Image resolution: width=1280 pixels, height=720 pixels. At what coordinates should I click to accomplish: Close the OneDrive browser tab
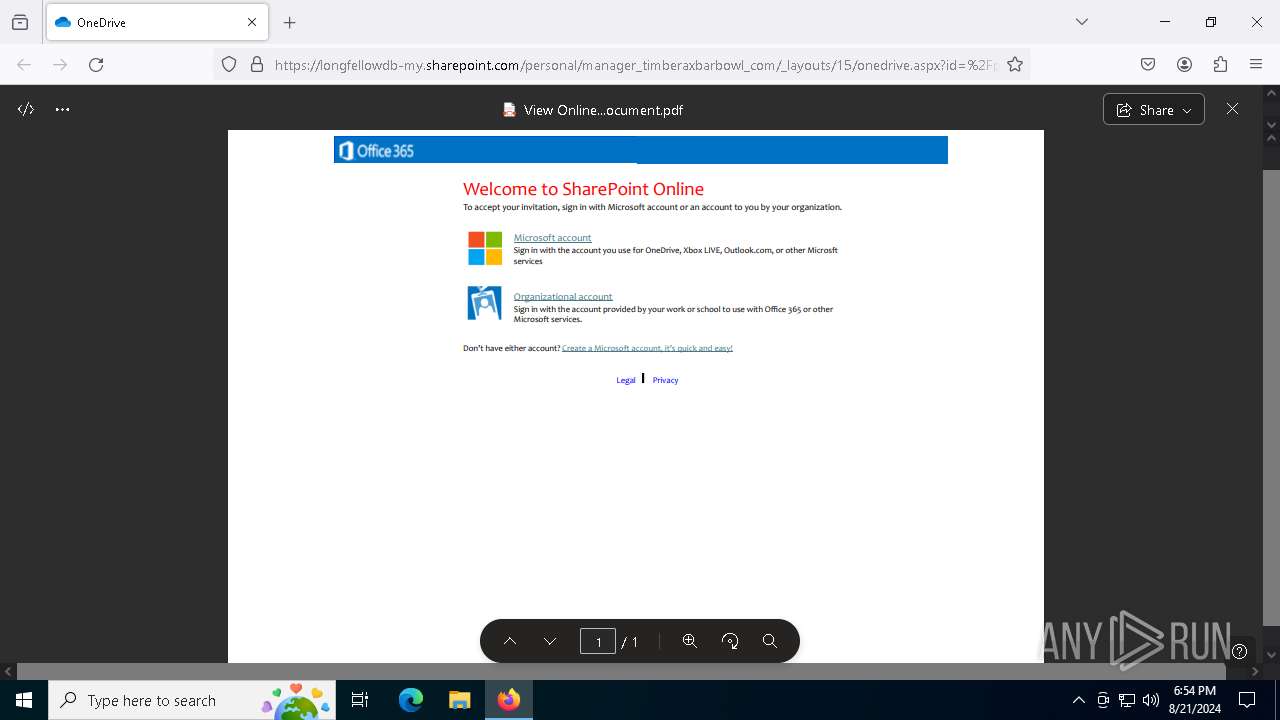pyautogui.click(x=252, y=22)
